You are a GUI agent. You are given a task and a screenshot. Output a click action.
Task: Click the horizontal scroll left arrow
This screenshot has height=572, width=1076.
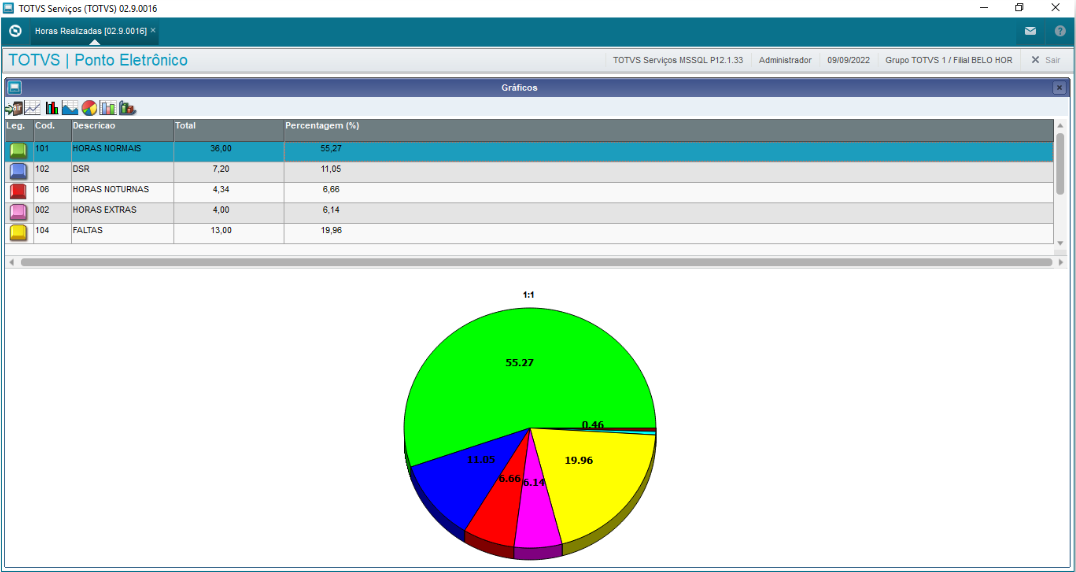pos(10,262)
